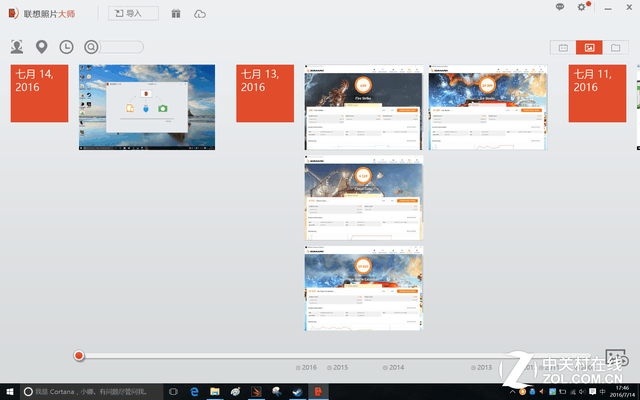The height and width of the screenshot is (400, 640).
Task: Switch to calendar view mode
Action: [x=563, y=47]
